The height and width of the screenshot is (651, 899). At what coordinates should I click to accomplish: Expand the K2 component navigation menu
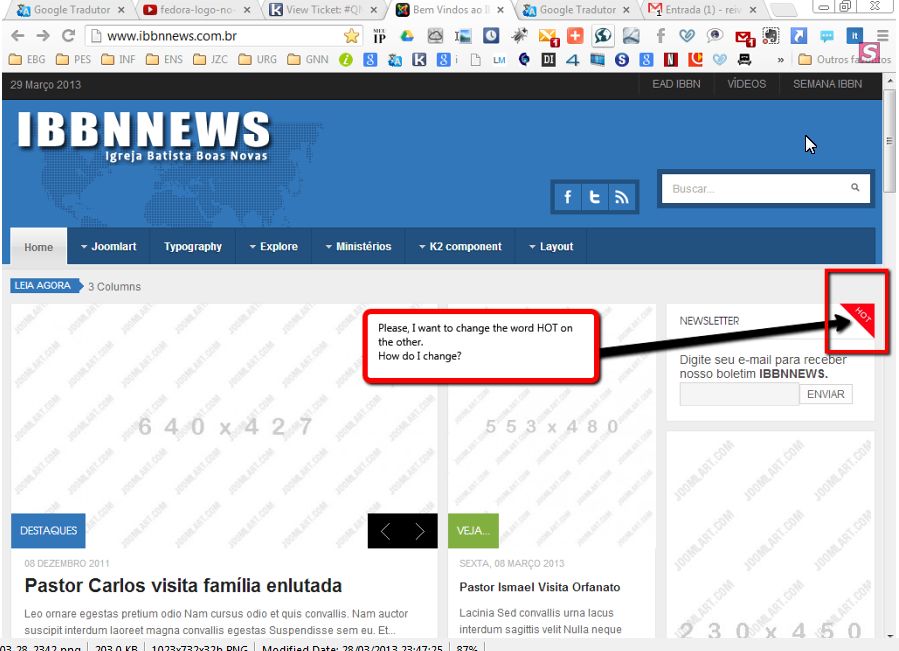(460, 247)
